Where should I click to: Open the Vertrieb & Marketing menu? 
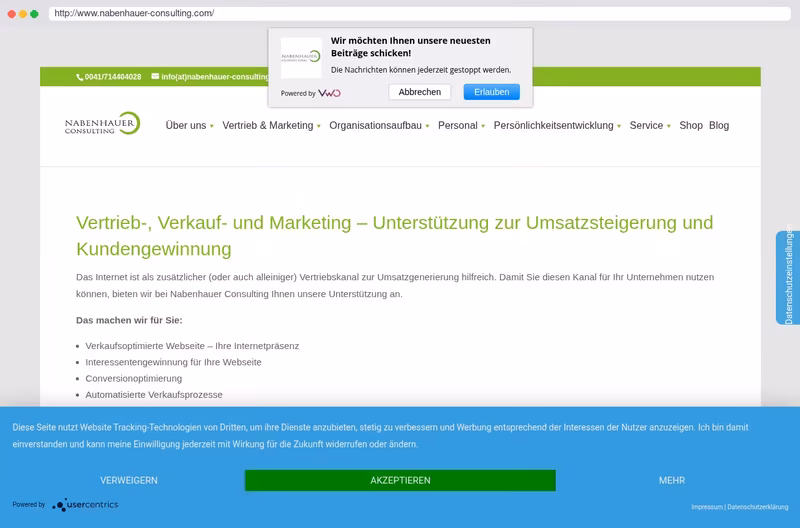coord(268,125)
